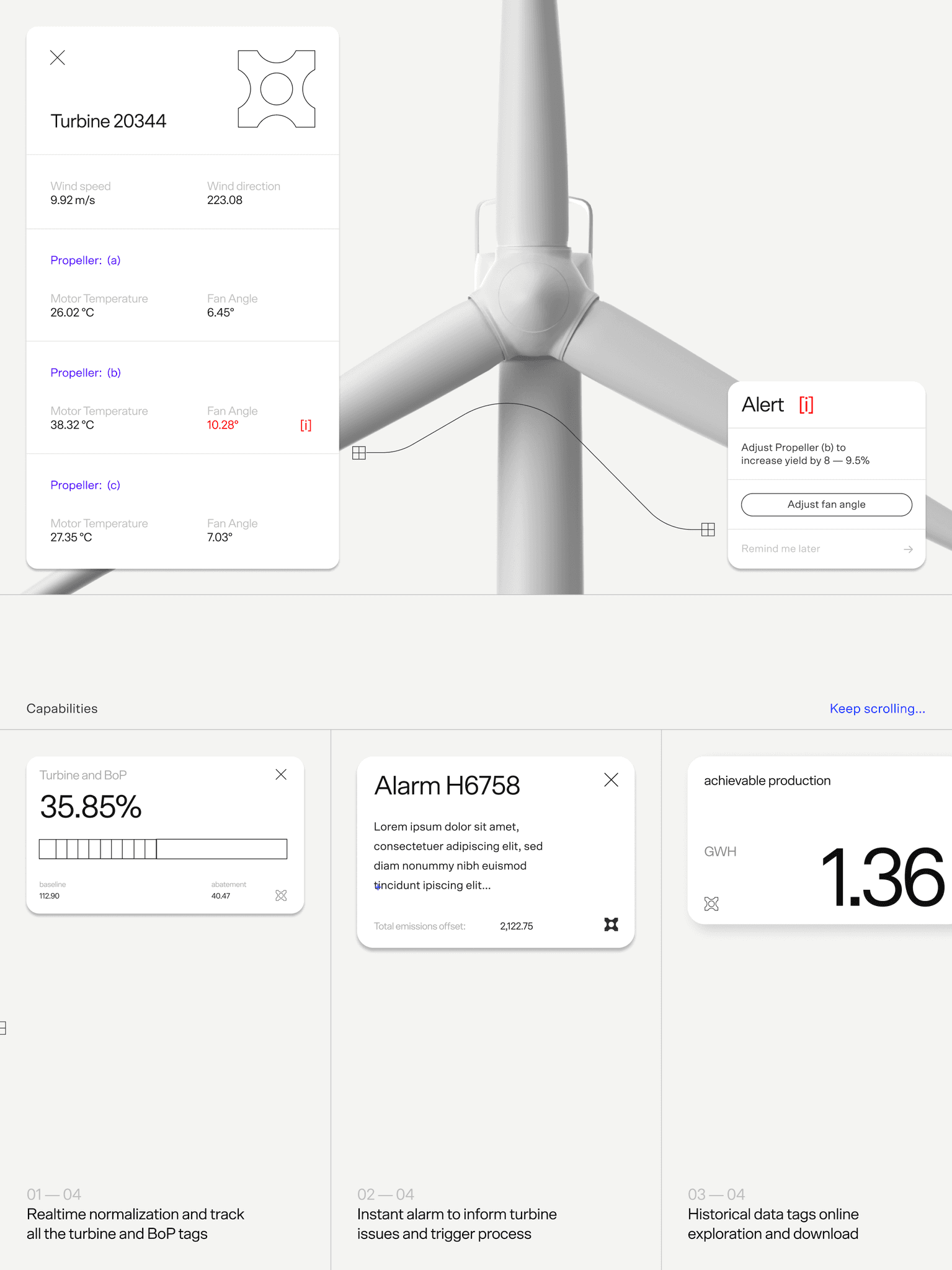Click the Adjust Propeller (b) alert message
The height and width of the screenshot is (1270, 952).
click(x=805, y=454)
